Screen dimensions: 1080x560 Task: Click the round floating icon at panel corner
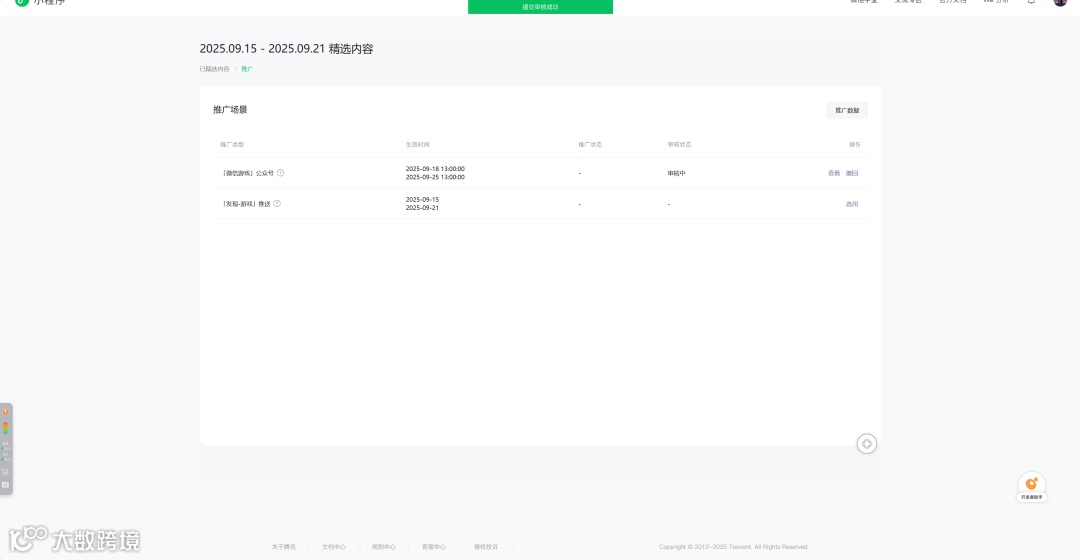click(866, 444)
